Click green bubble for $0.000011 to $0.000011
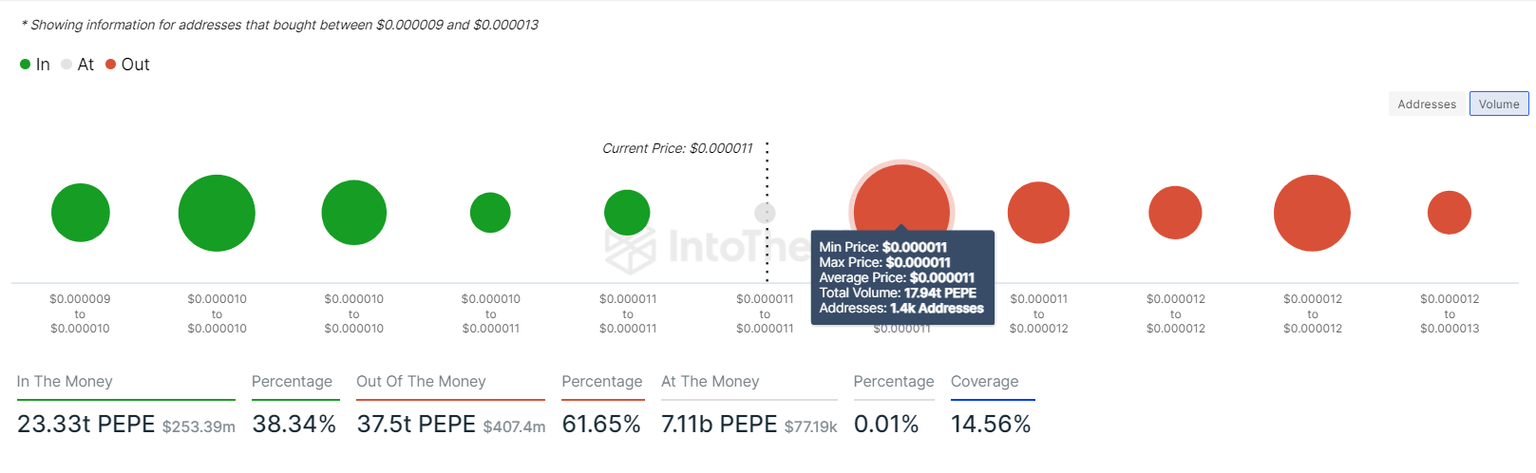Screen dimensions: 1536x473 coord(627,213)
